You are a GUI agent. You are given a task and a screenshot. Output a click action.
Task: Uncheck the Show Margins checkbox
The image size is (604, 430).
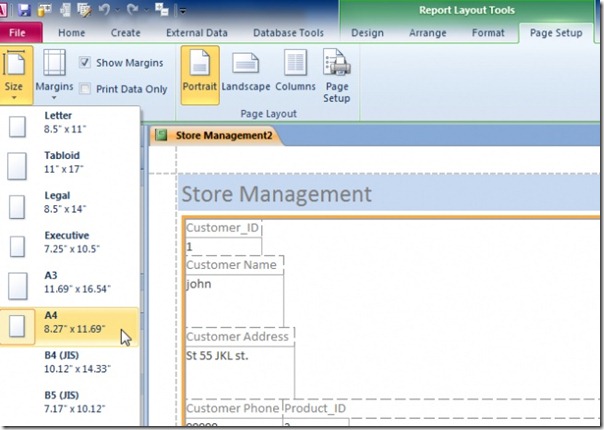pos(85,63)
